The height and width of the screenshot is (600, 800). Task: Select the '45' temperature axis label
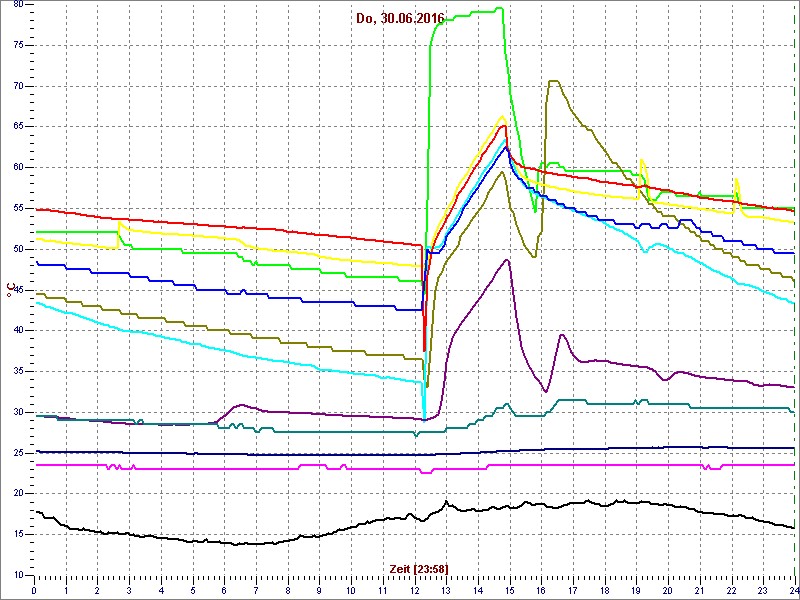[18, 290]
